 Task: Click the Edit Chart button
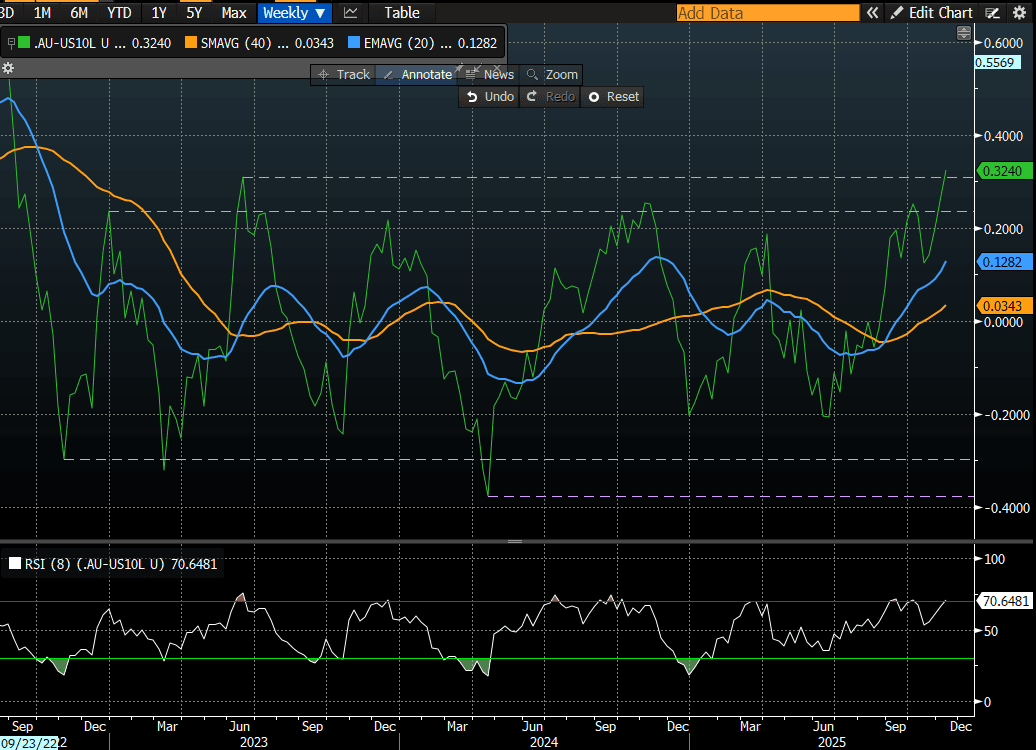click(x=931, y=13)
